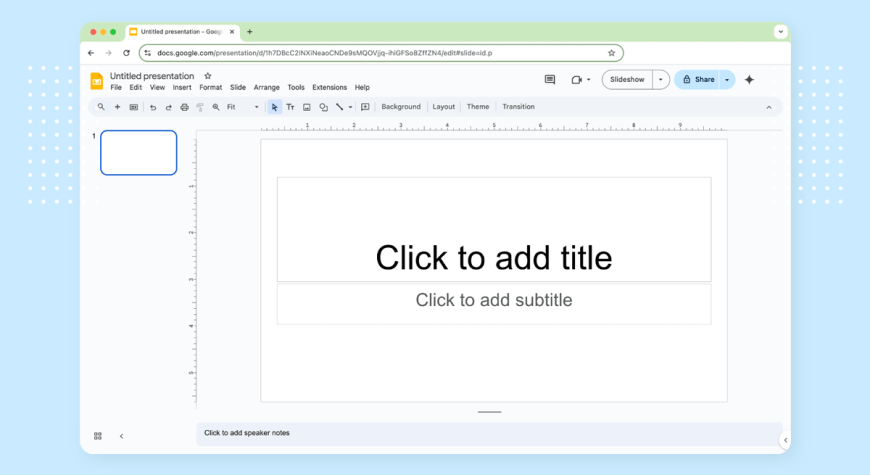The width and height of the screenshot is (870, 475).
Task: Close the Untitled presentation browser tab
Action: click(x=232, y=32)
